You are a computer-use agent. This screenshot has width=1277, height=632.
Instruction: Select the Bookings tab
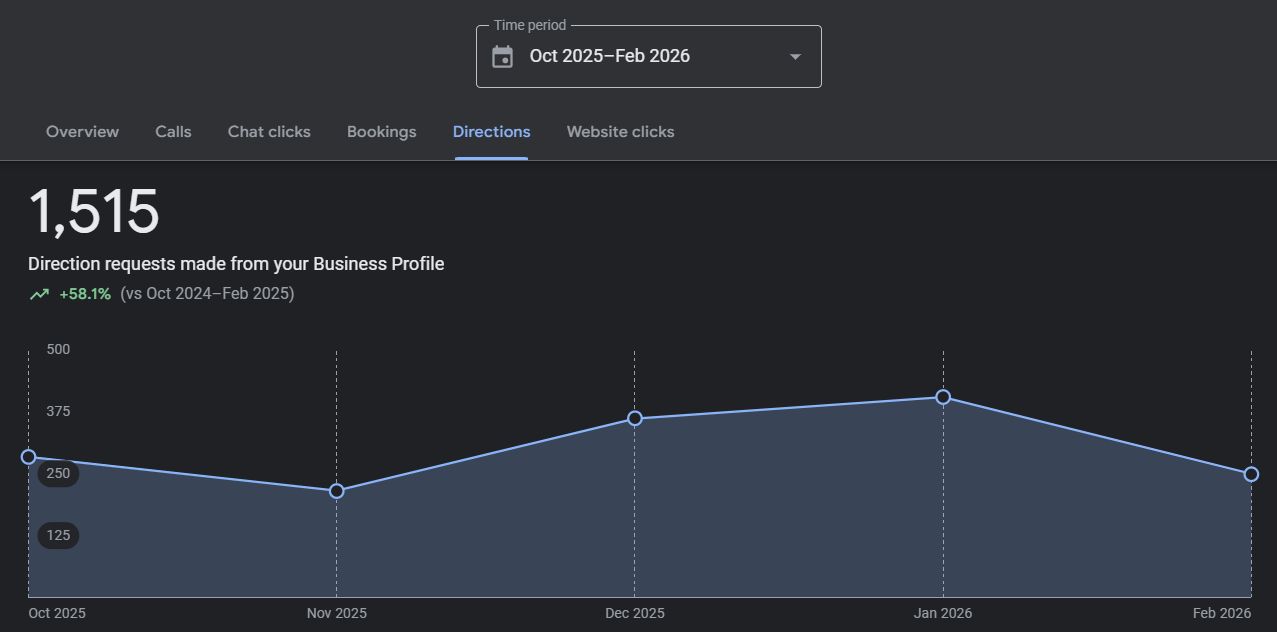[381, 132]
